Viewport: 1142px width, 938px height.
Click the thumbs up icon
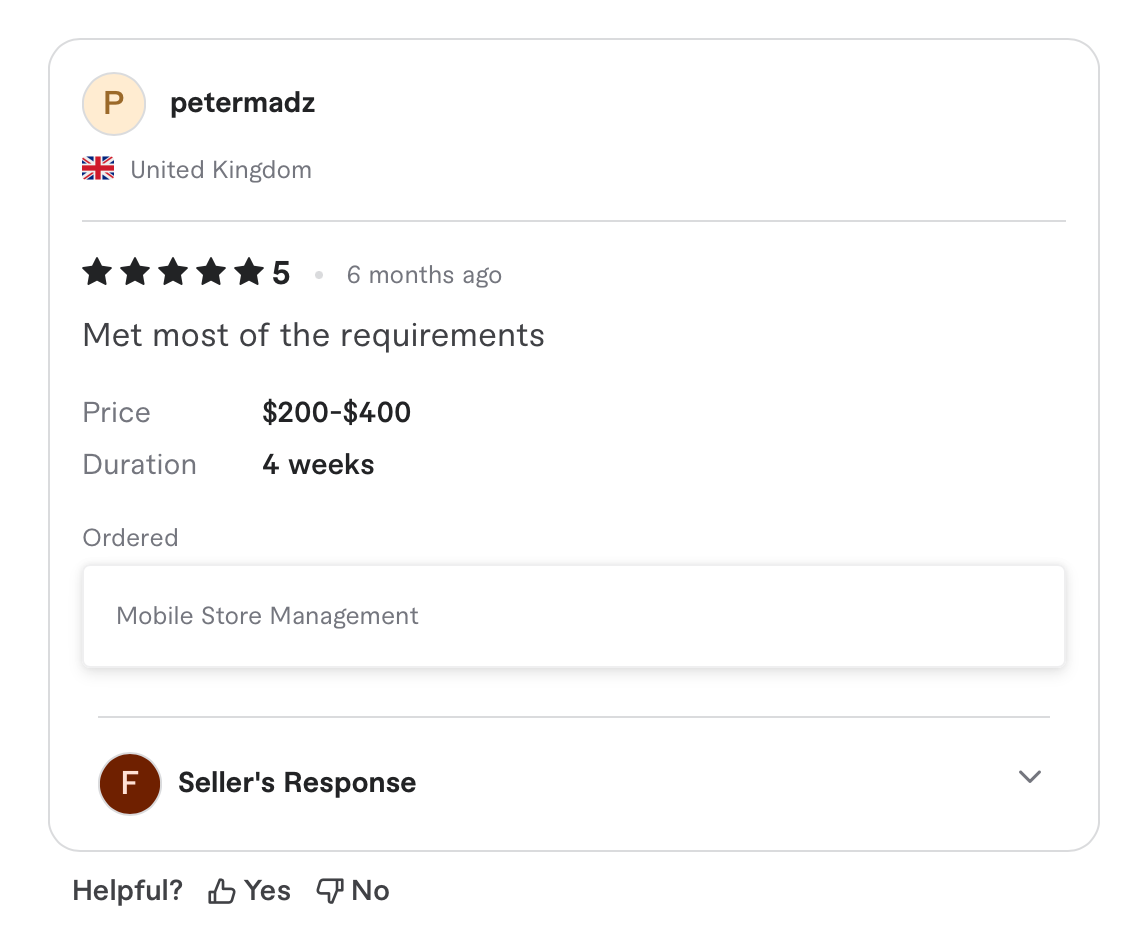click(220, 889)
